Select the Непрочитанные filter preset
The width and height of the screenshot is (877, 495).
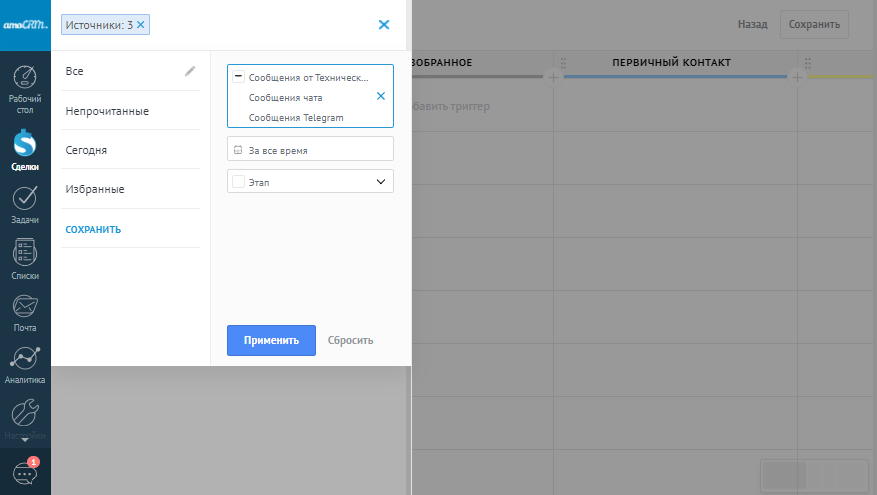[x=107, y=111]
